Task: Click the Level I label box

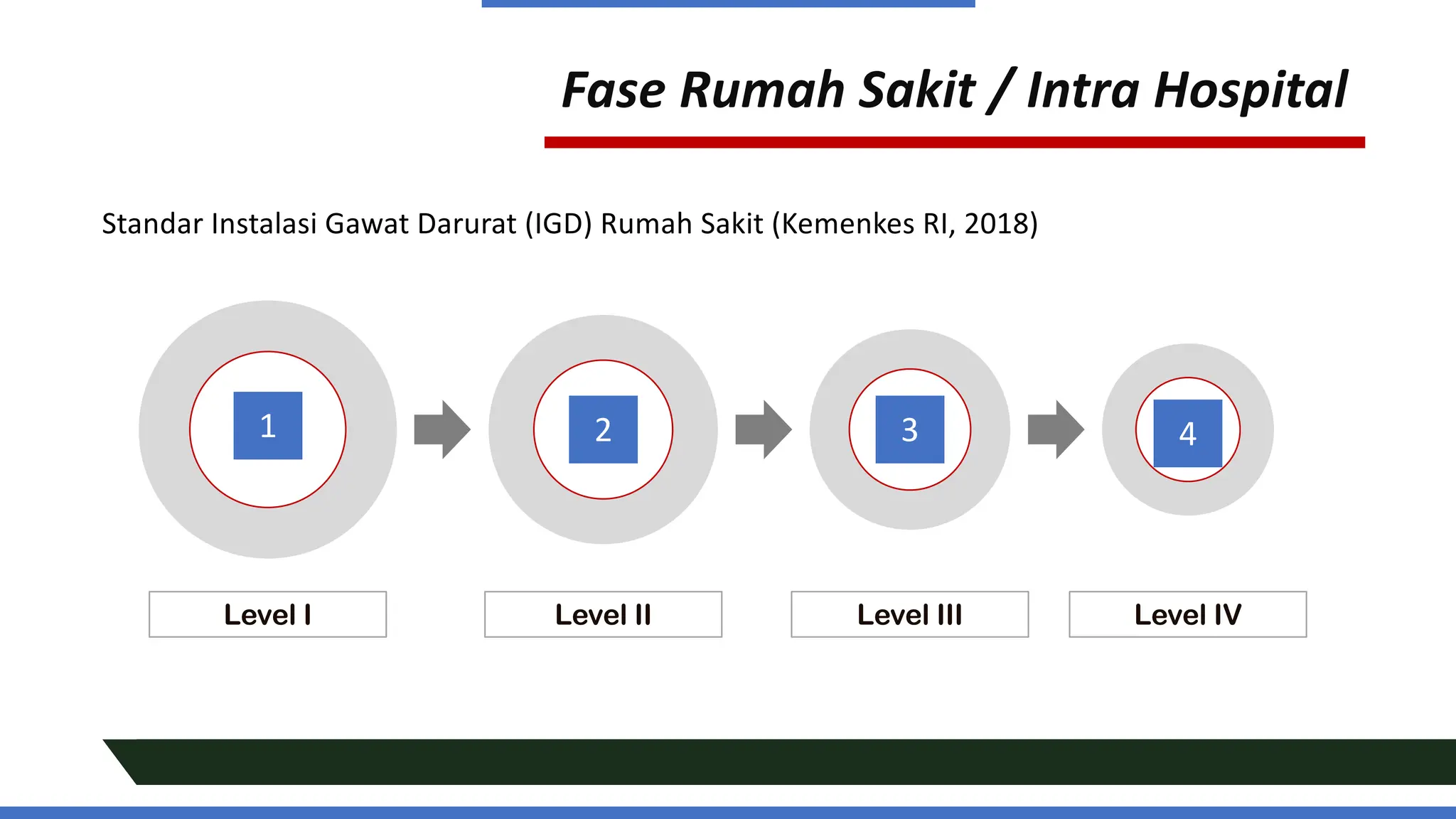Action: [267, 614]
